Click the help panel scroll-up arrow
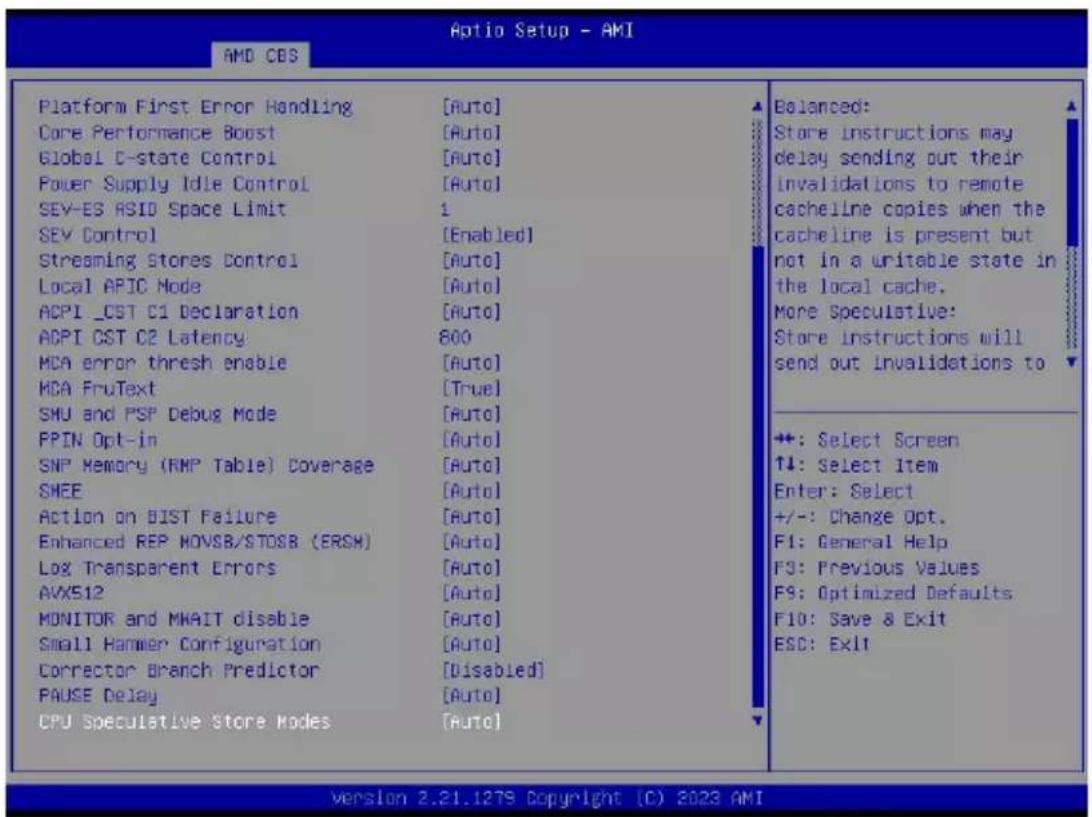Screen dimensions: 1092x817 [1072, 107]
